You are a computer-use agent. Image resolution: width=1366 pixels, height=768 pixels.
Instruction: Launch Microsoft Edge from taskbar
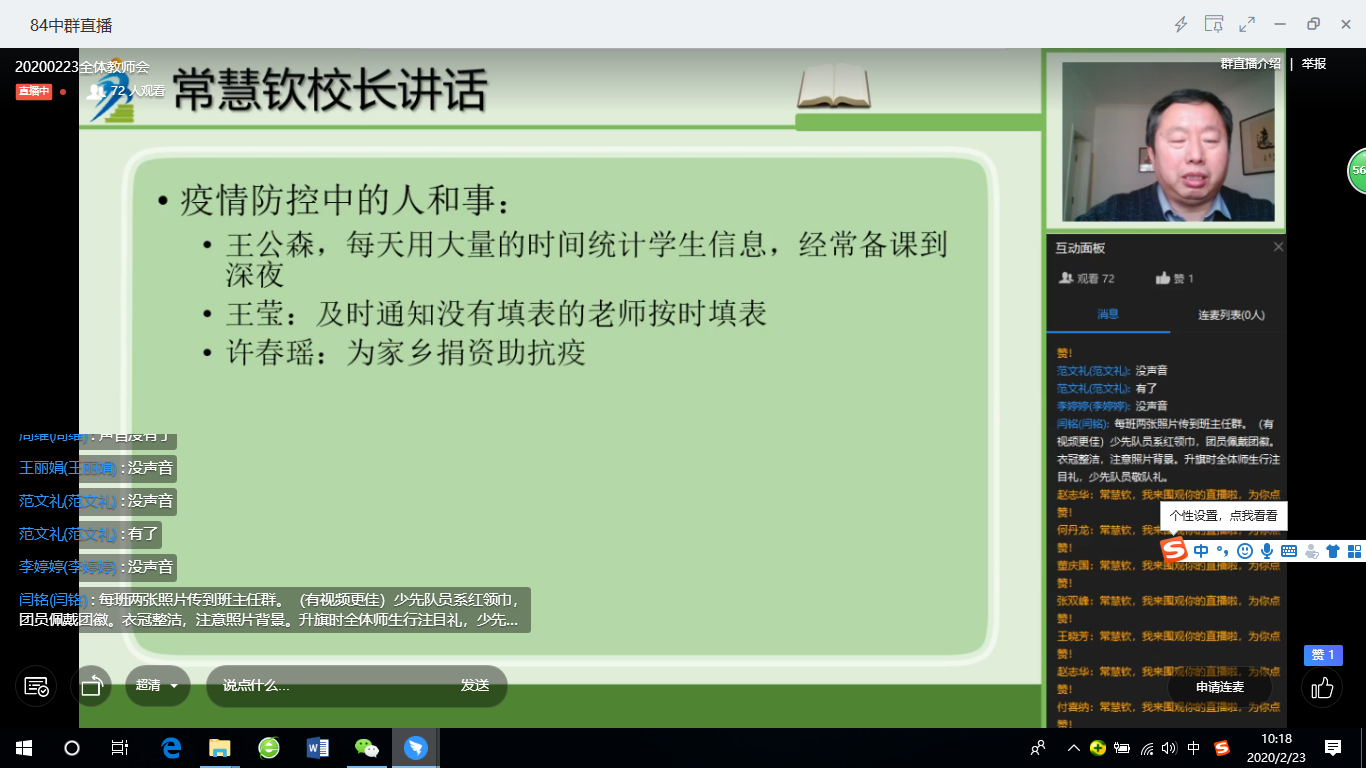(171, 747)
